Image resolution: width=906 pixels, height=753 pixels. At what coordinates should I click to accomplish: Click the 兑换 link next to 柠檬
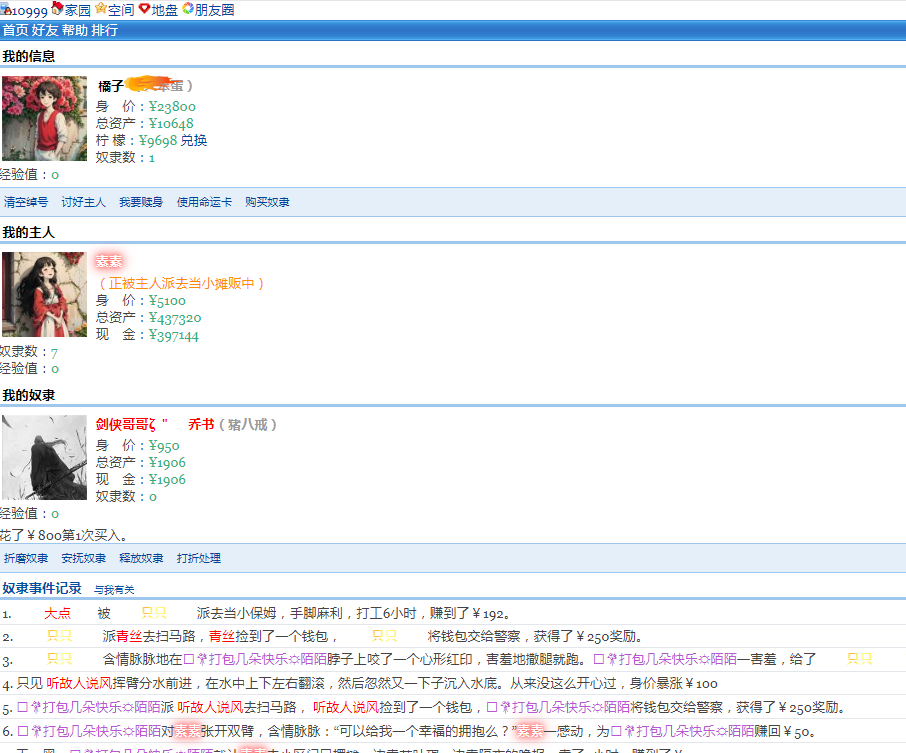pyautogui.click(x=194, y=140)
